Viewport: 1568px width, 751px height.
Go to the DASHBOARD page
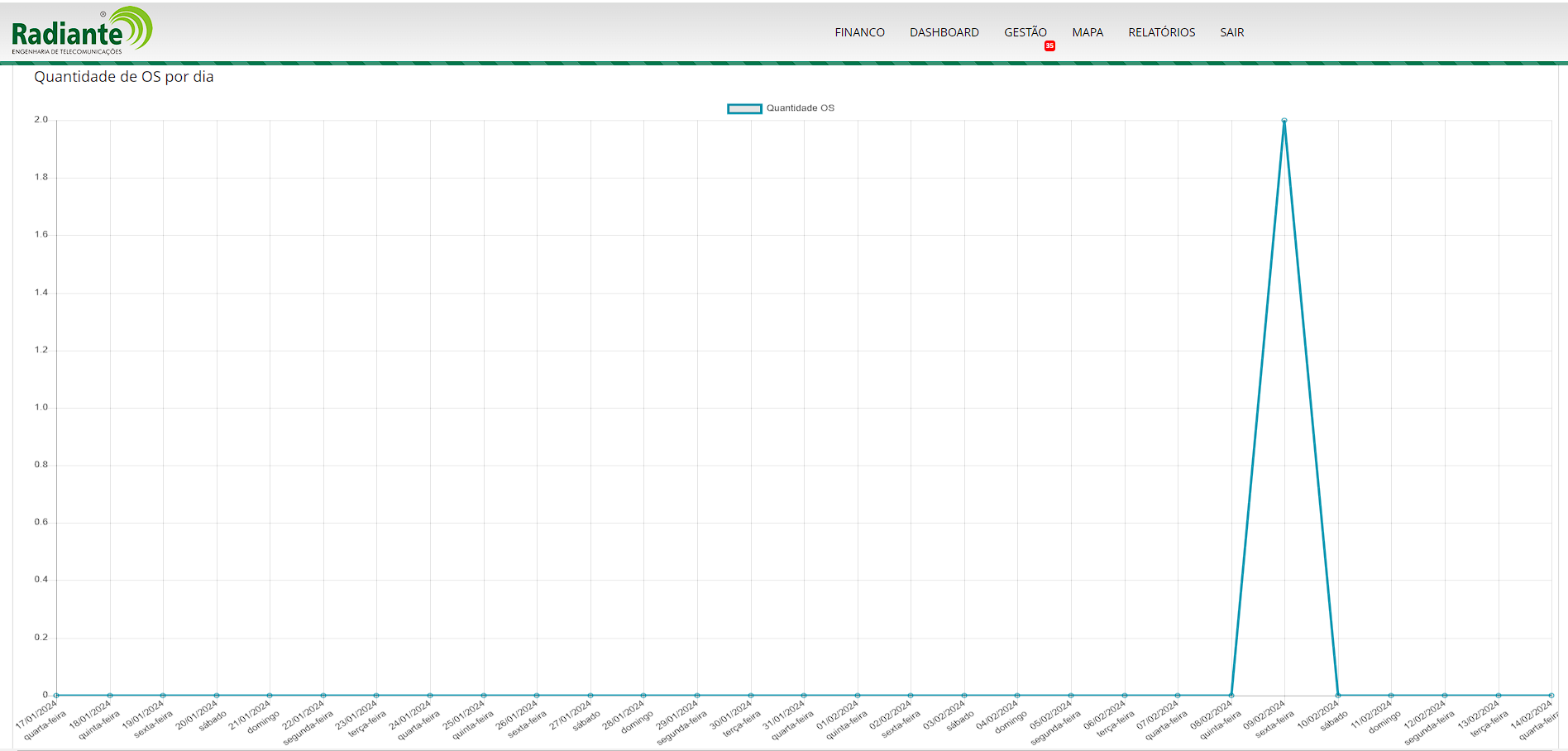pos(944,32)
